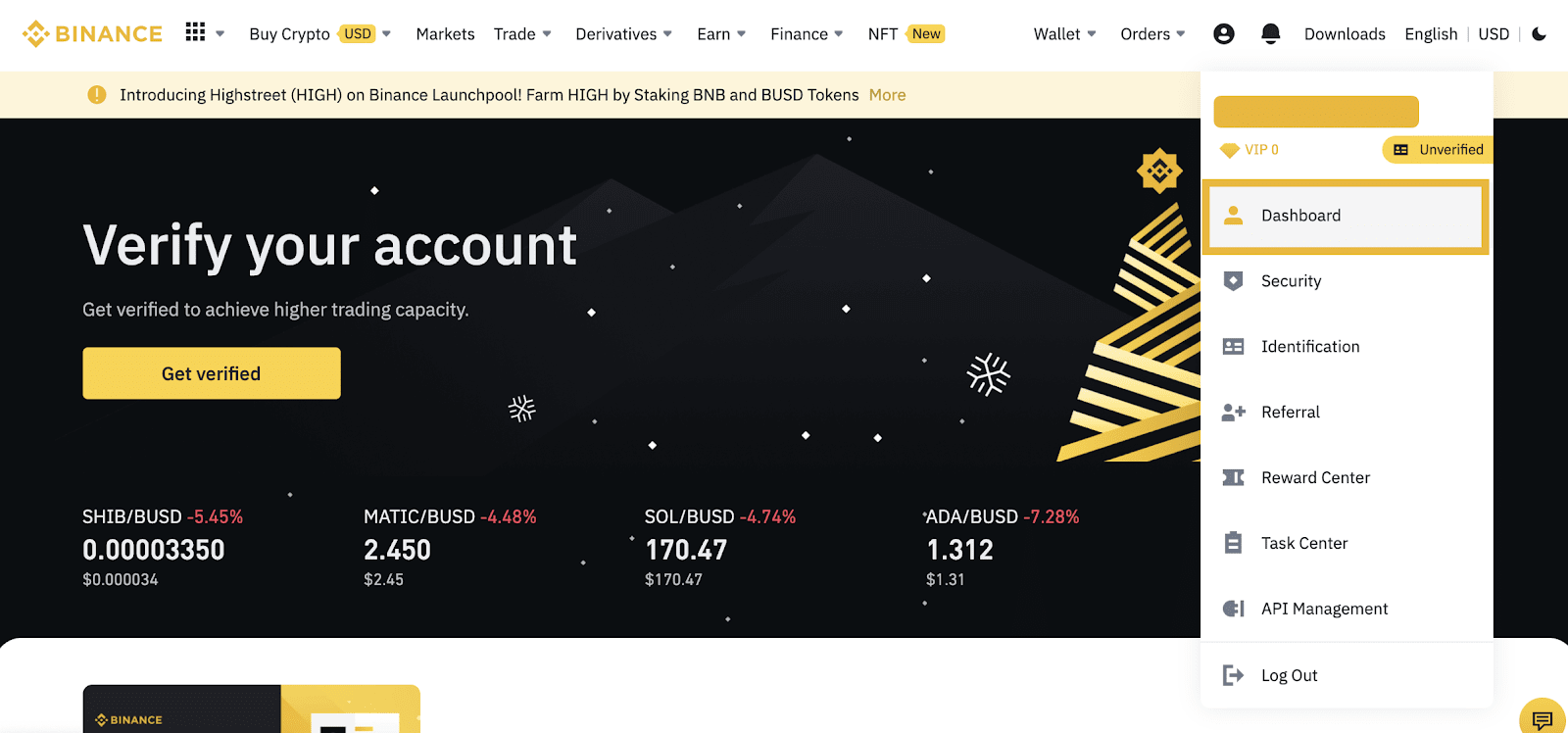This screenshot has height=733, width=1568.
Task: Click the Binance logo
Action: [92, 33]
